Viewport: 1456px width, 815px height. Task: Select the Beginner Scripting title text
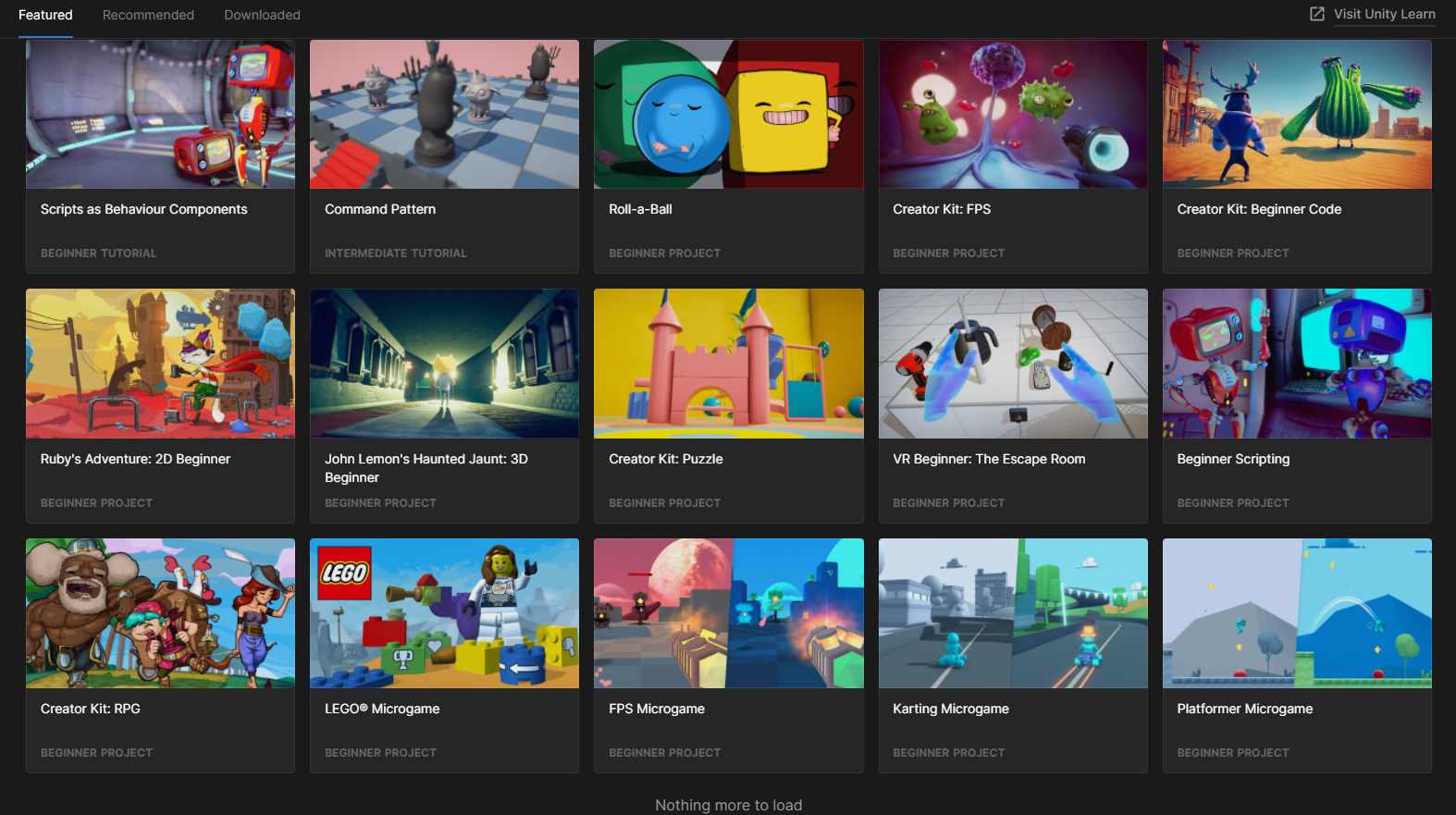[x=1233, y=459]
